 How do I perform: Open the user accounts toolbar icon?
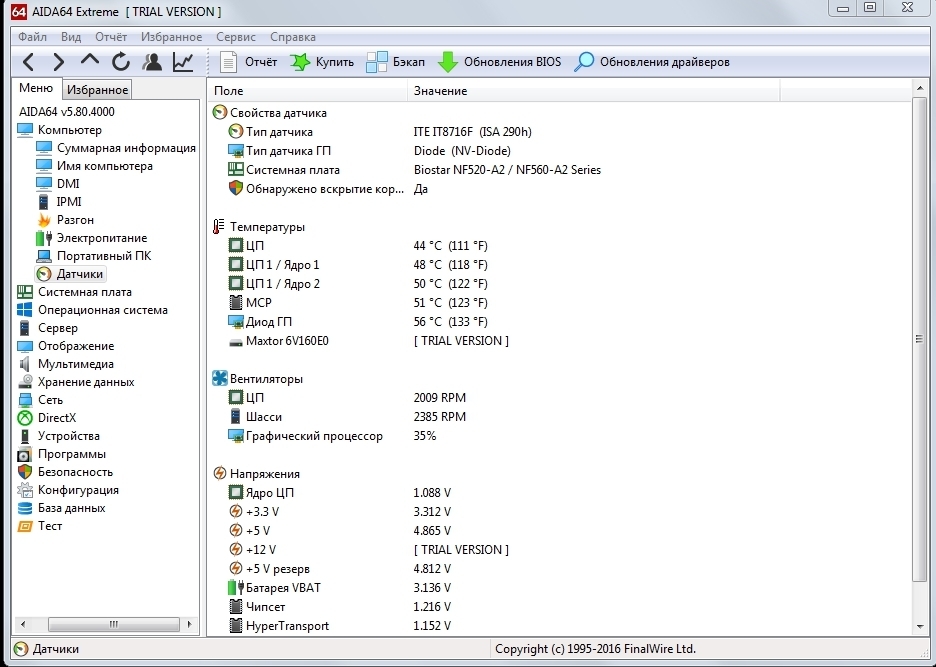pos(152,62)
